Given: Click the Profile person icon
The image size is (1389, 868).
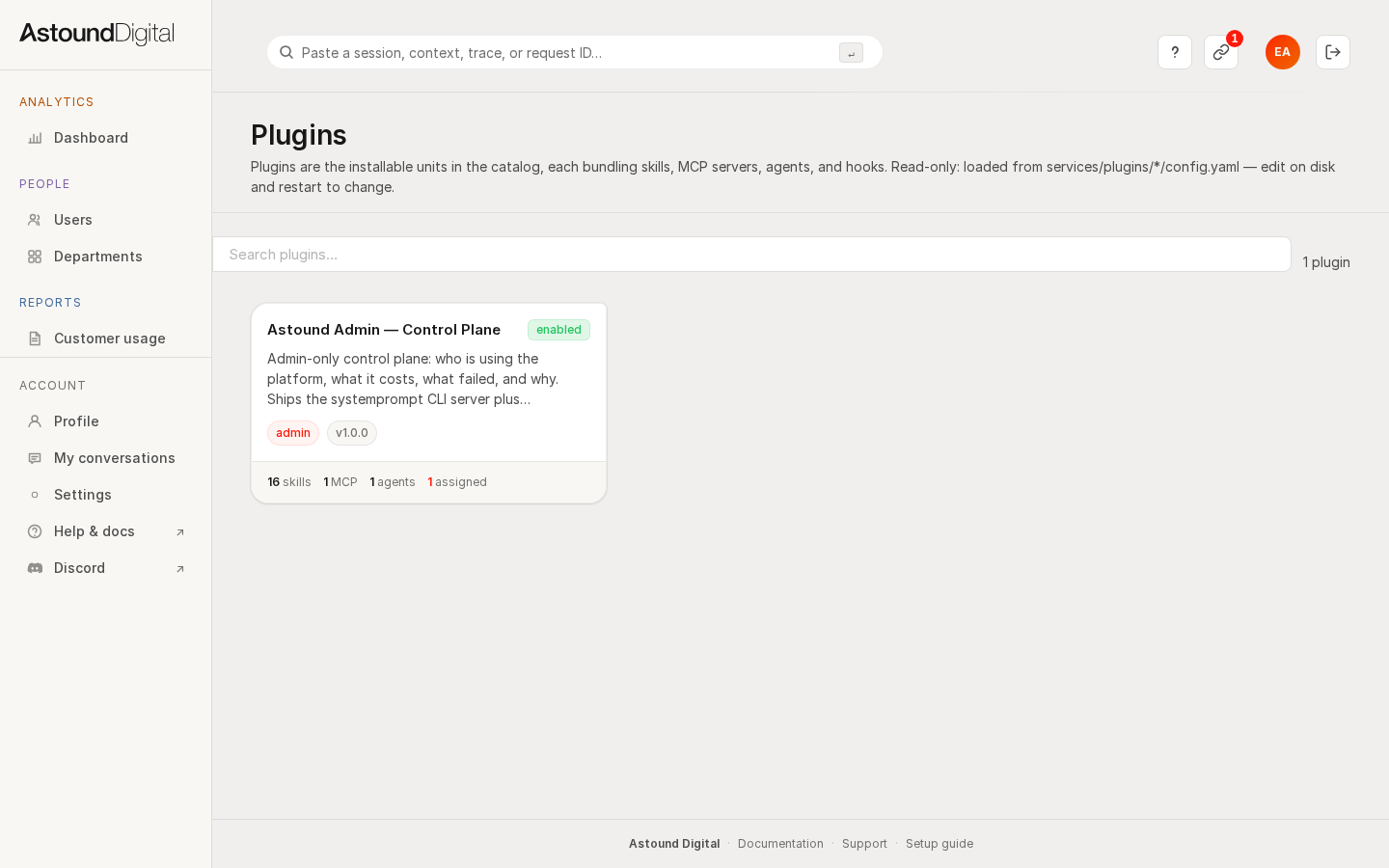Looking at the screenshot, I should [x=35, y=421].
